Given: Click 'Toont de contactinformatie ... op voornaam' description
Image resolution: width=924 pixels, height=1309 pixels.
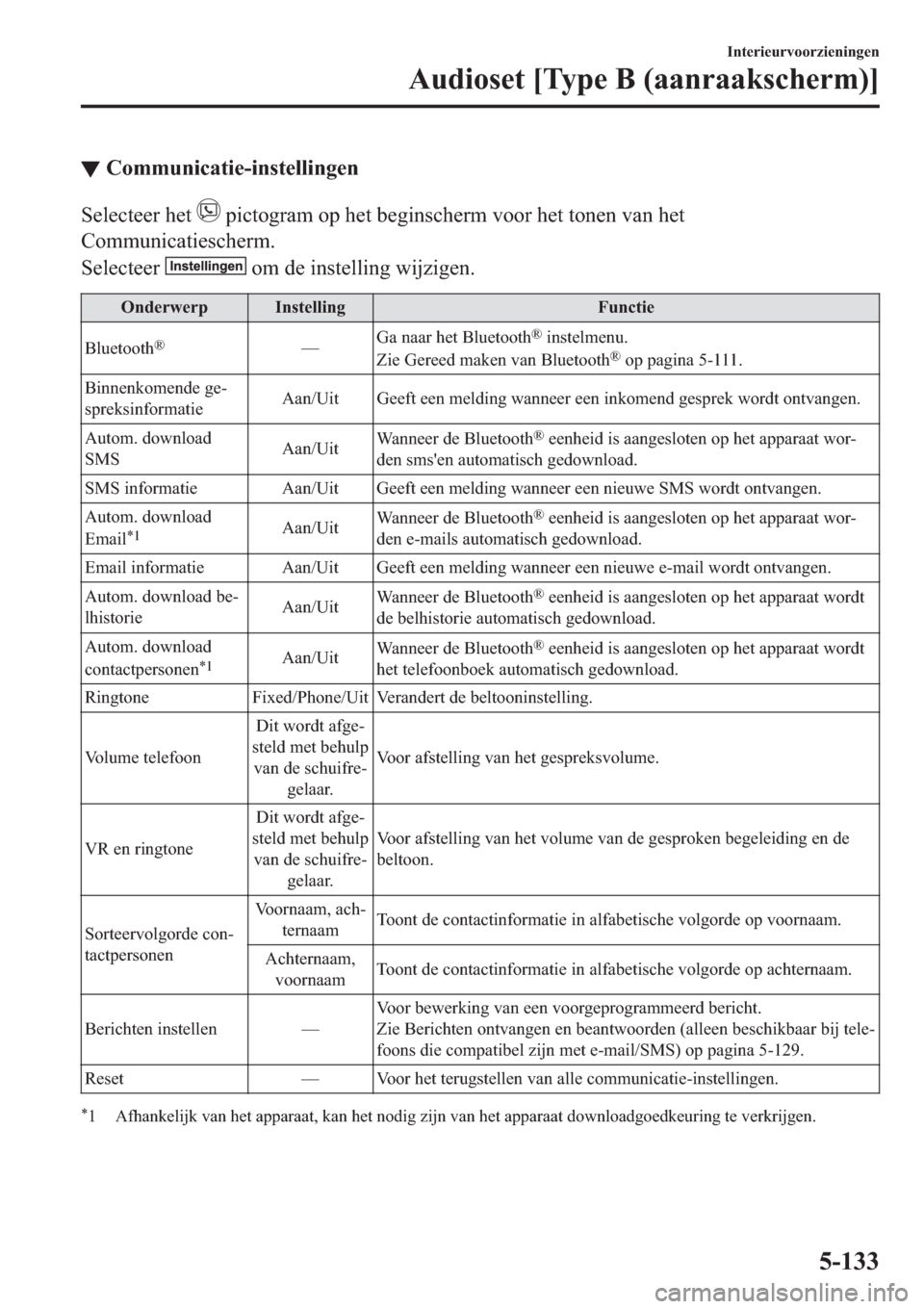Looking at the screenshot, I should [609, 920].
